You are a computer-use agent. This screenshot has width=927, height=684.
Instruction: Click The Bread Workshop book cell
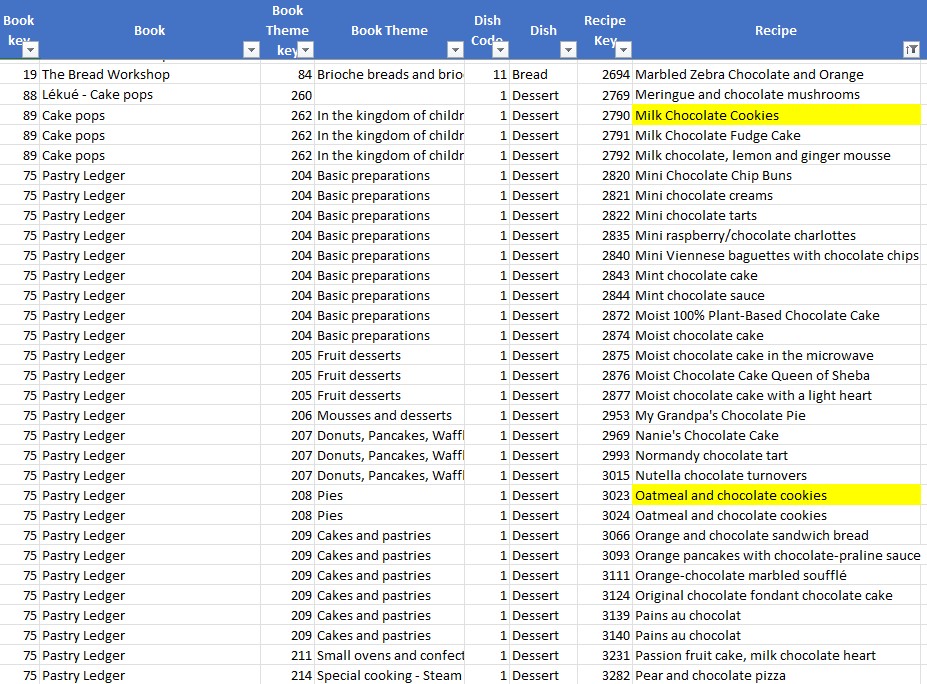106,74
